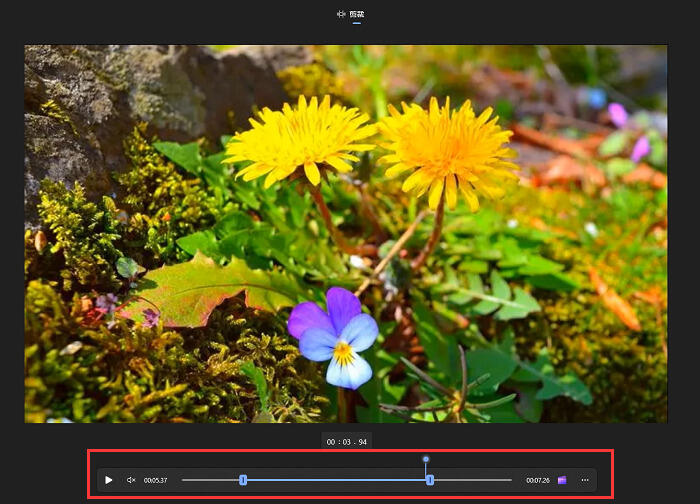
Task: Click the left trim start handle
Action: click(x=243, y=480)
